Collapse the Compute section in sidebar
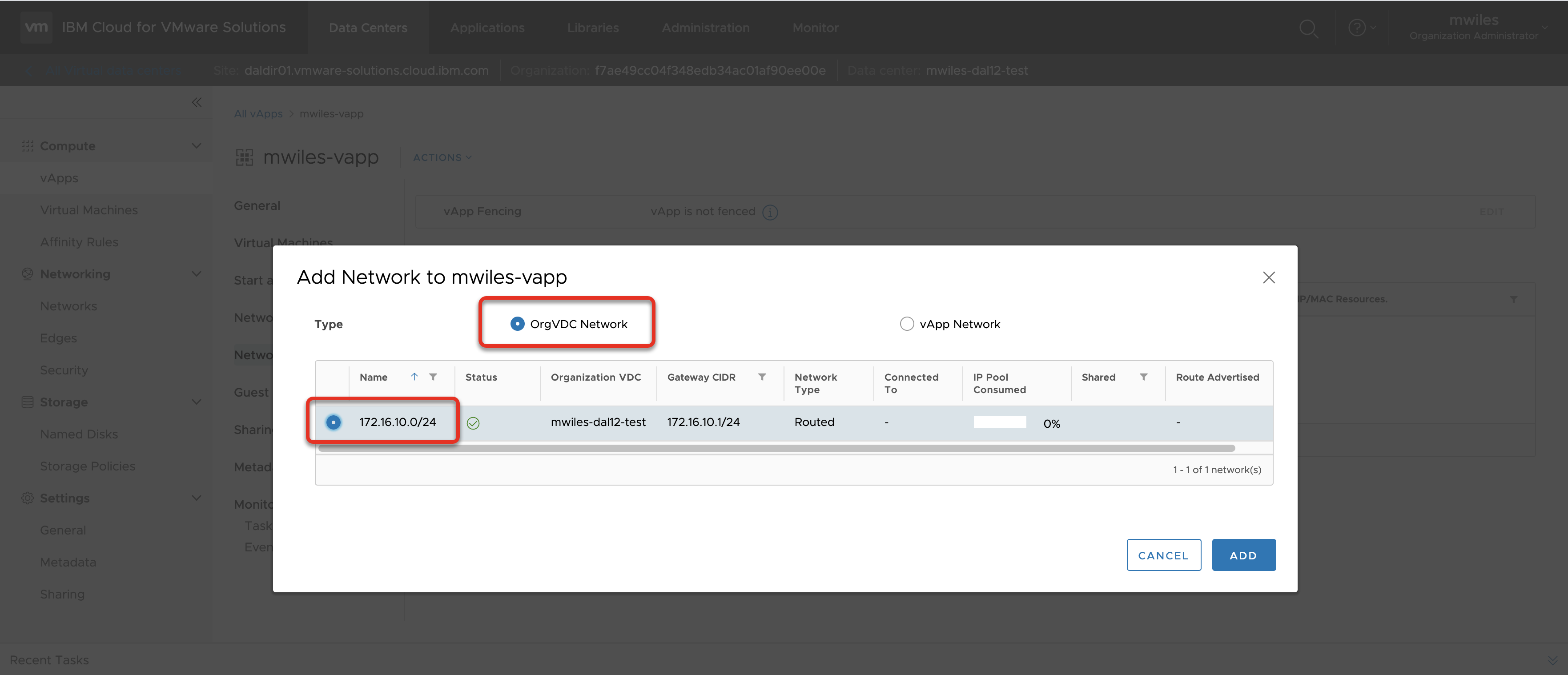The width and height of the screenshot is (1568, 675). (196, 146)
